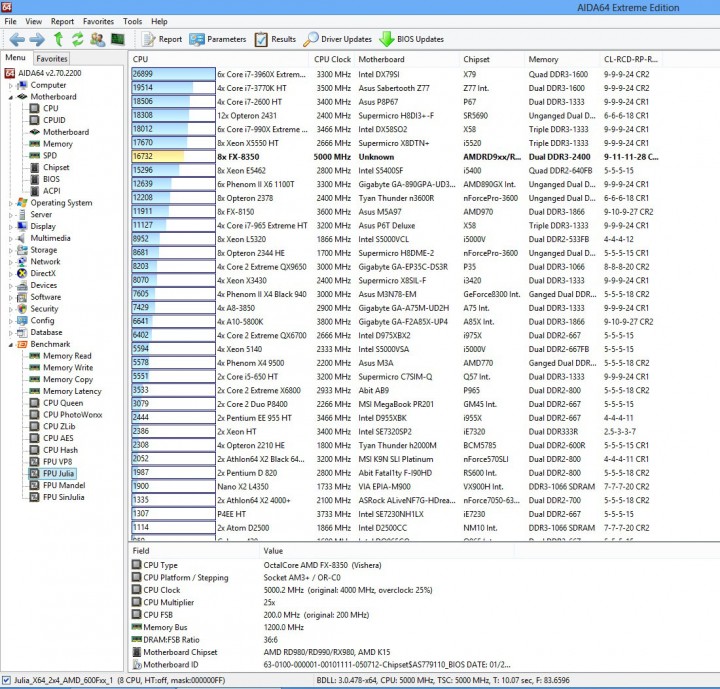
Task: Click the highlighted 16732 score bar
Action: pos(173,157)
